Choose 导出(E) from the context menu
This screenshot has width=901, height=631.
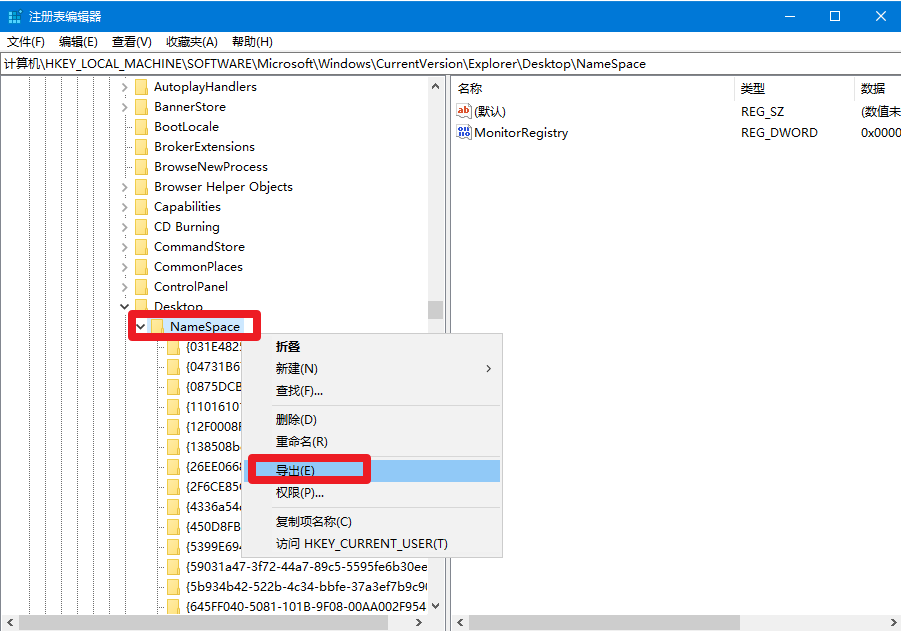(296, 471)
